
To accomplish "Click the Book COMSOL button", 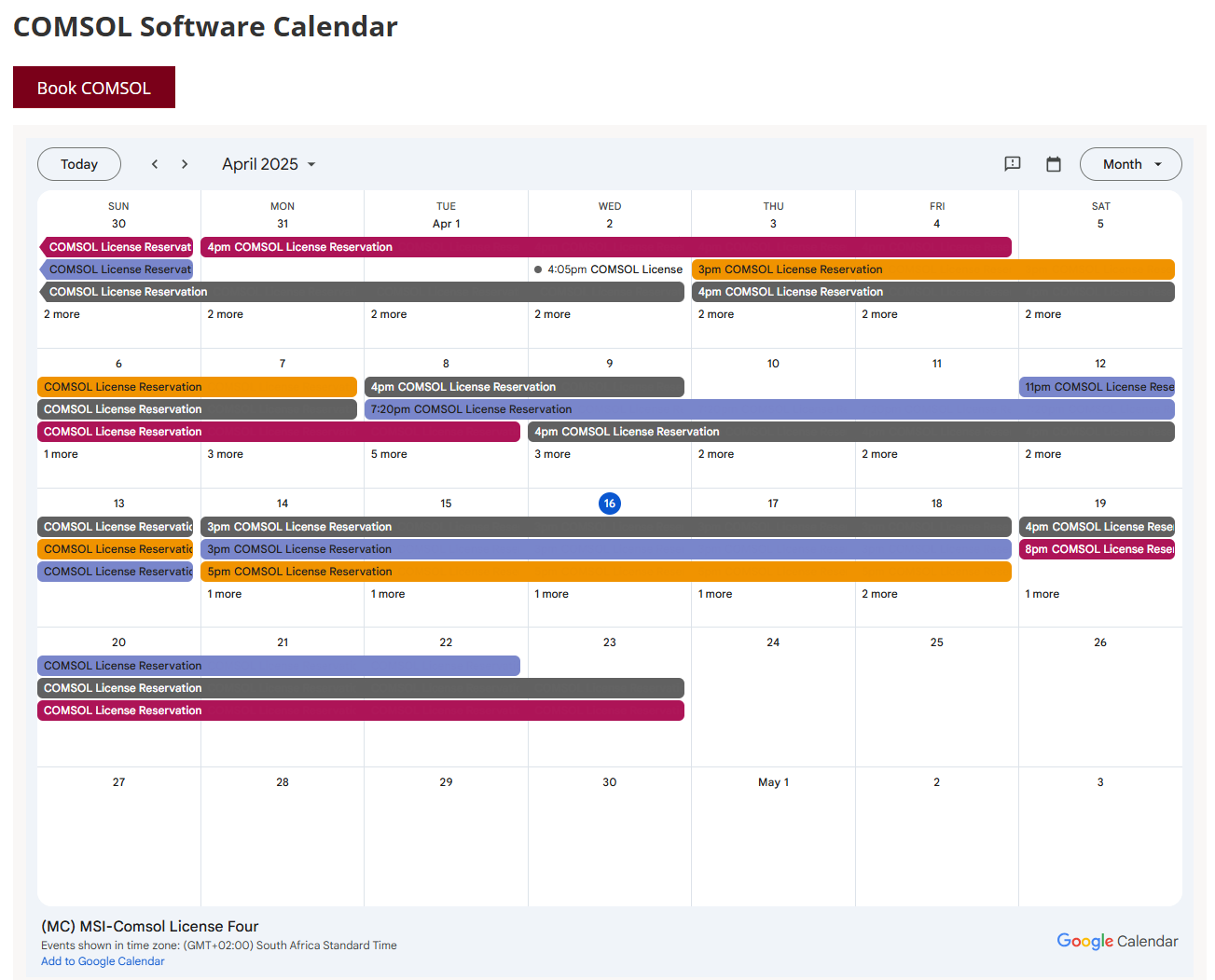I will click(94, 88).
